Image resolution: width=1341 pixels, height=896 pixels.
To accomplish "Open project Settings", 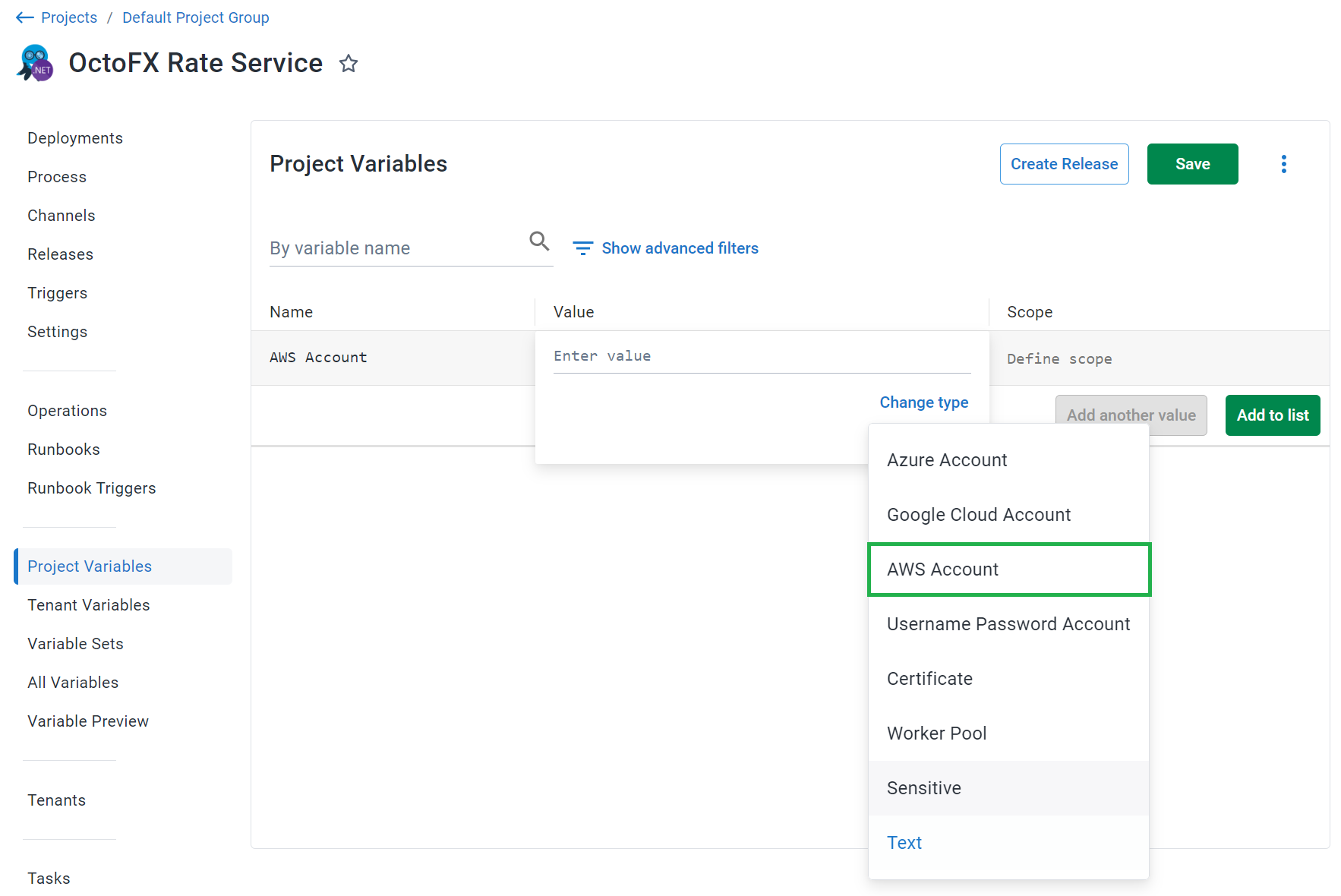I will pyautogui.click(x=57, y=332).
